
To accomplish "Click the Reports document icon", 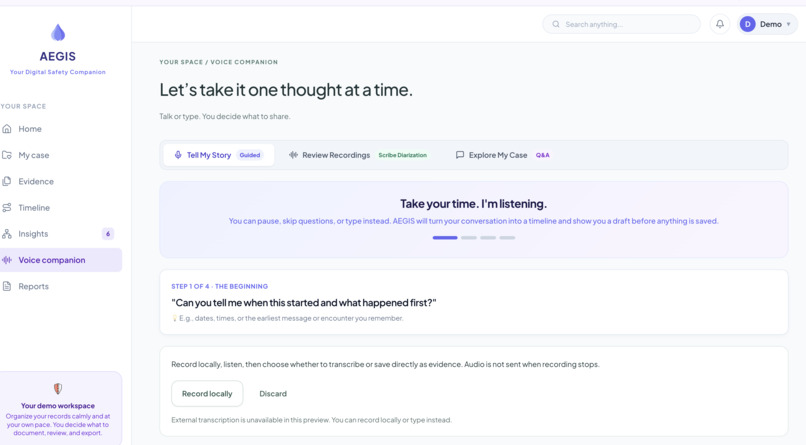I will (7, 286).
